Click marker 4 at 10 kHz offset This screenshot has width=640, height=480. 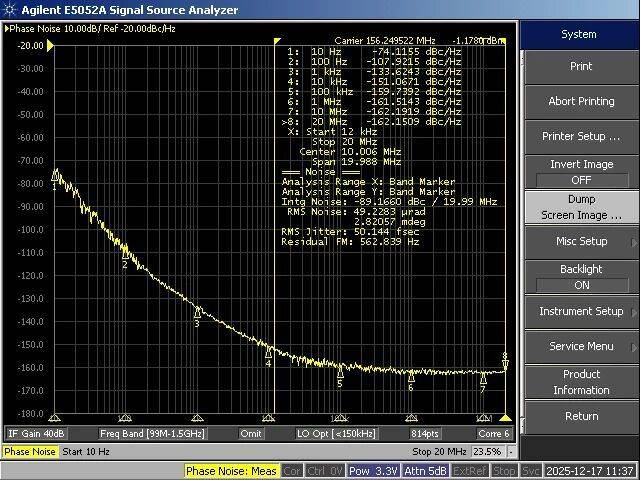[268, 352]
